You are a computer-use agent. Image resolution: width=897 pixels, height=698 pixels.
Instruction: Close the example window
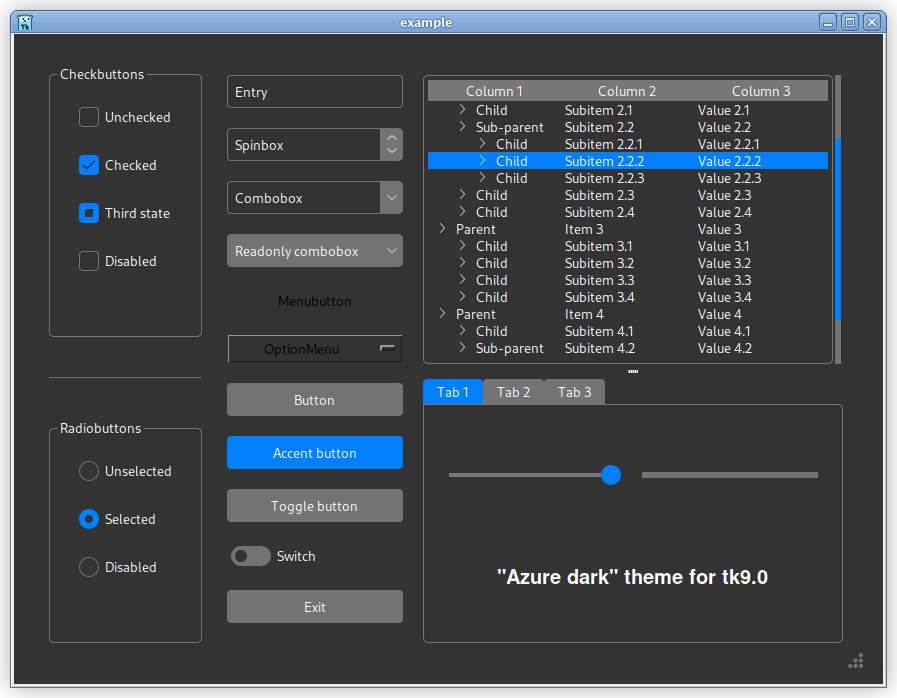[x=872, y=22]
